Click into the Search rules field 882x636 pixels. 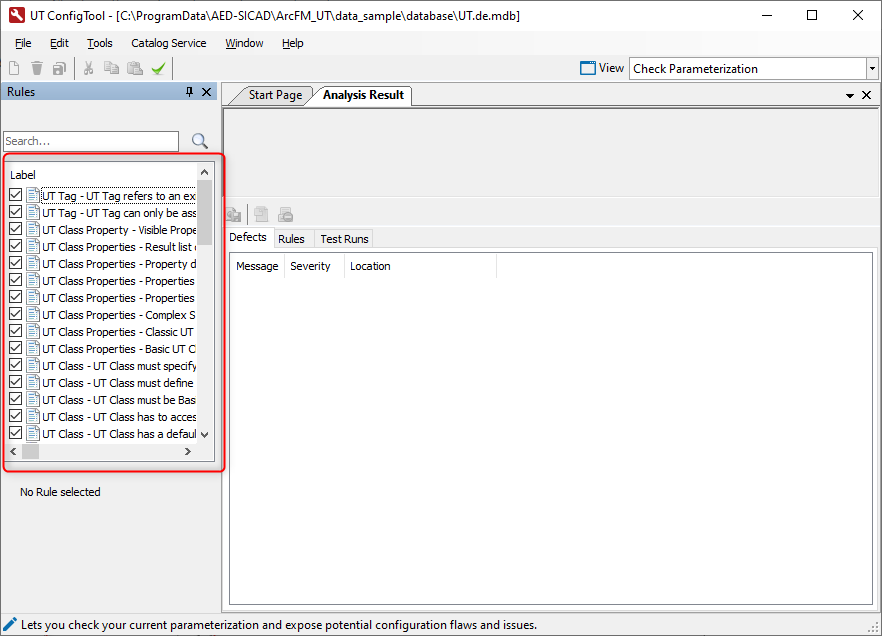91,141
